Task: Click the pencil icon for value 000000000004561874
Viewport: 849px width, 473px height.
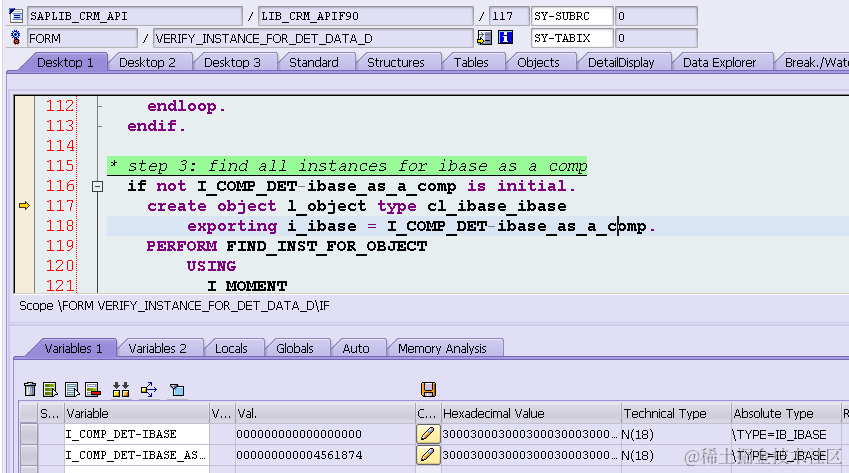Action: click(427, 455)
